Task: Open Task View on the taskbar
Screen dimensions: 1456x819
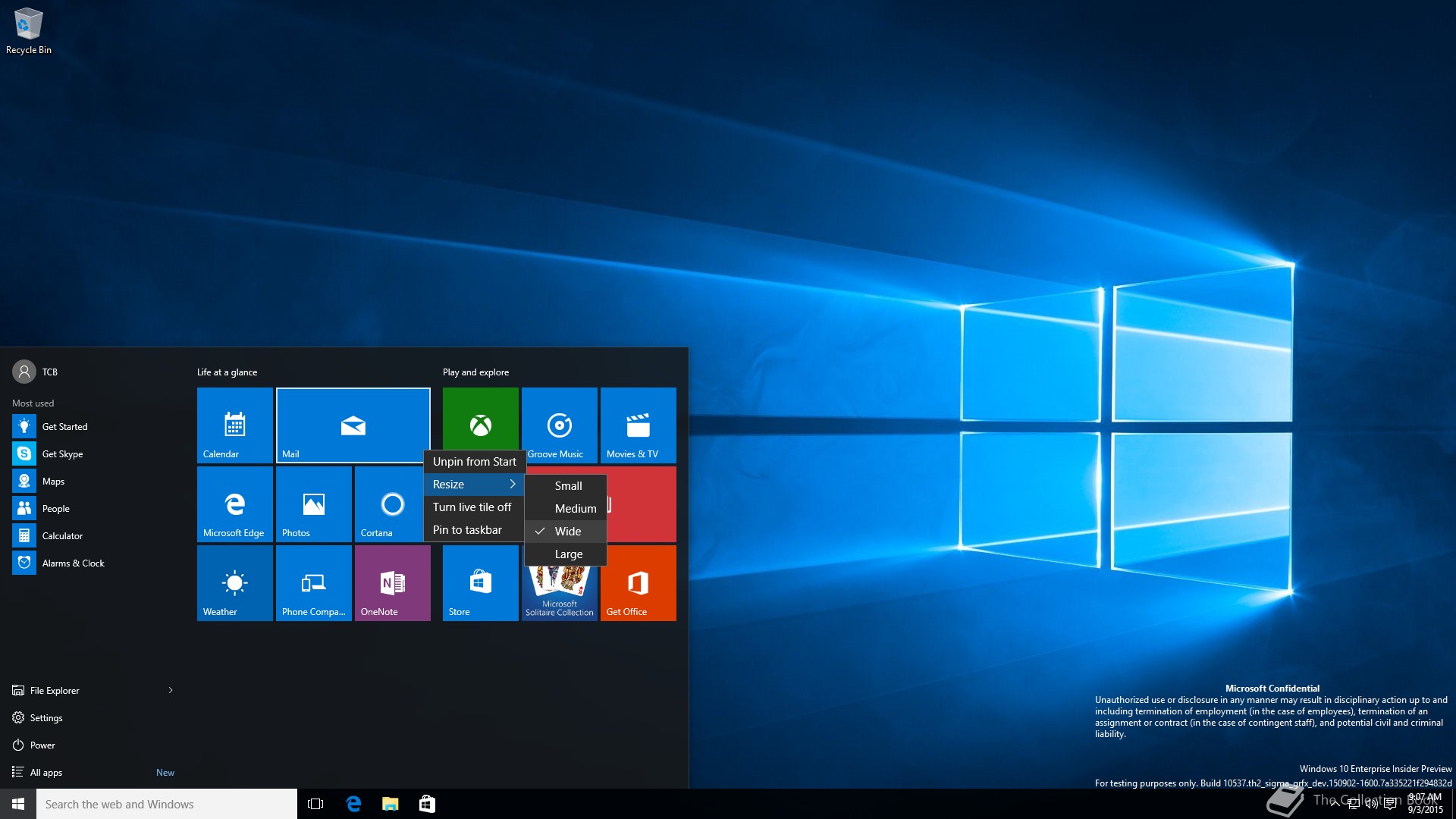Action: pos(315,804)
